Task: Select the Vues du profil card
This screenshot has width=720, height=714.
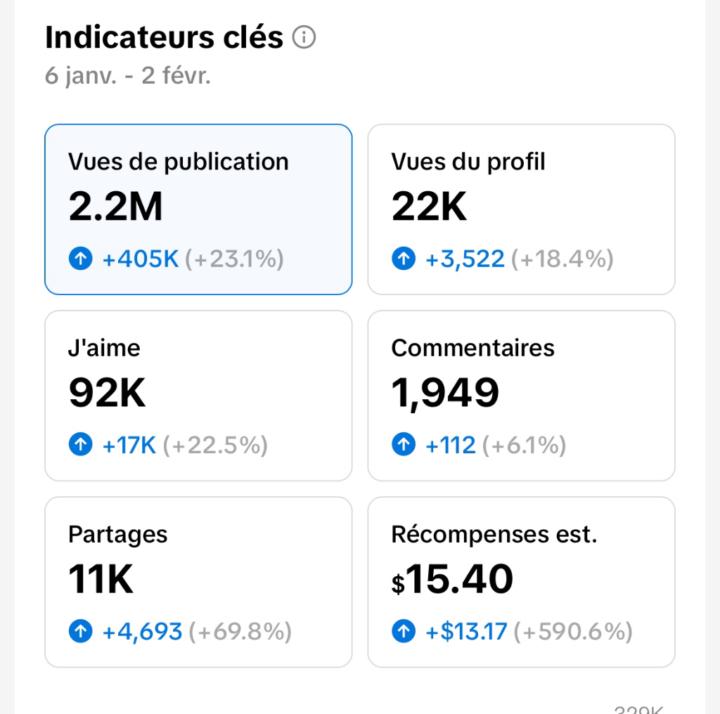Action: click(521, 209)
